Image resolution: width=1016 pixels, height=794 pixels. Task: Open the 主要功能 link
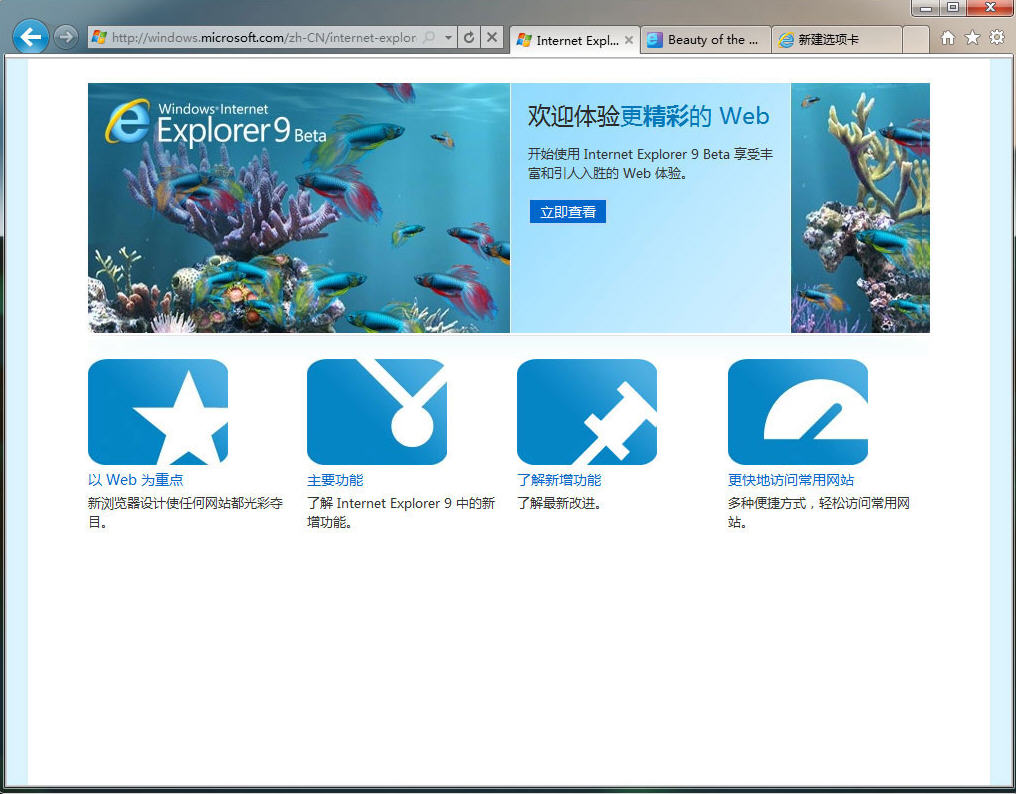pos(335,480)
